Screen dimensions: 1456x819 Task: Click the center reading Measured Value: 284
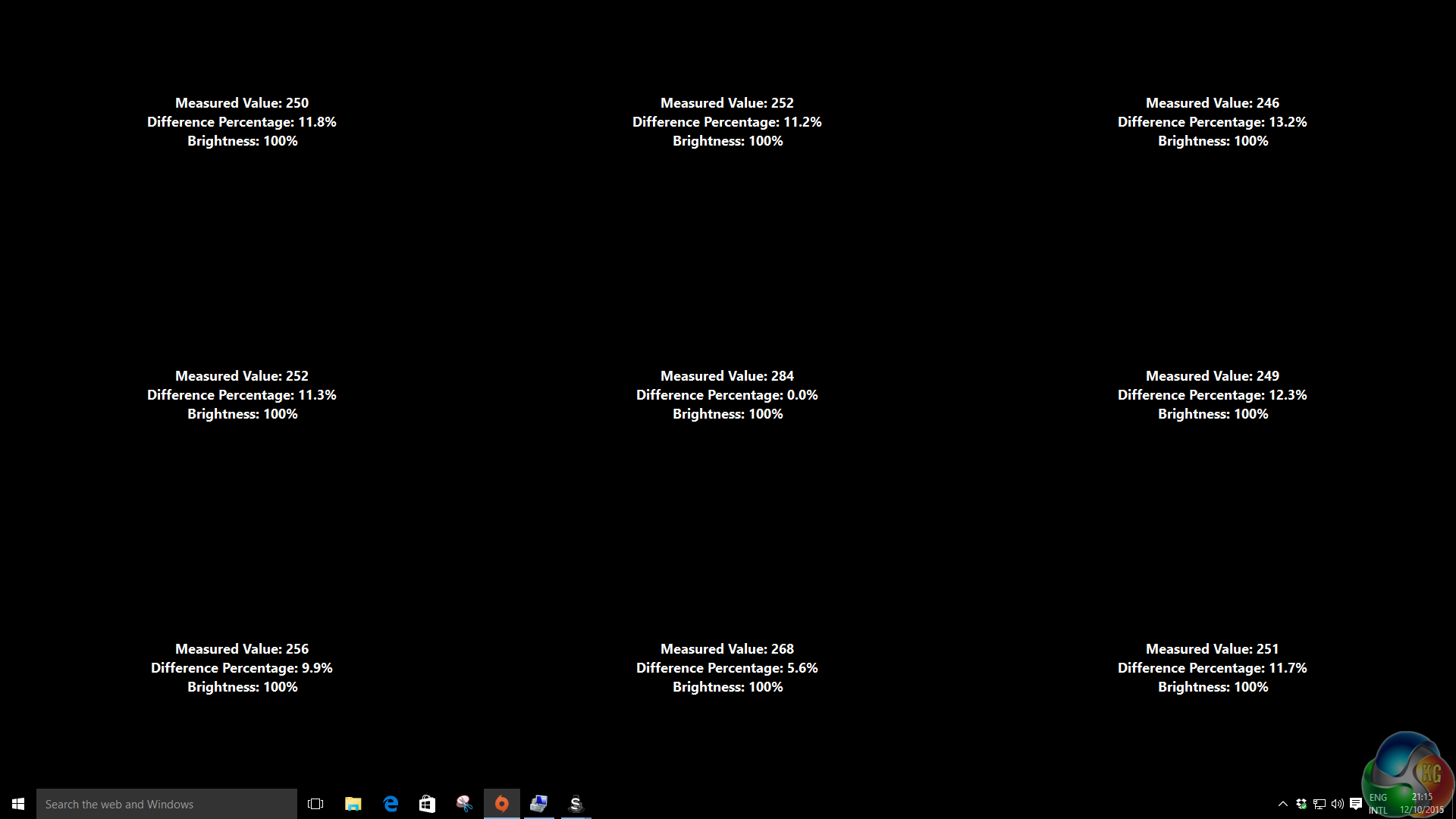point(726,376)
